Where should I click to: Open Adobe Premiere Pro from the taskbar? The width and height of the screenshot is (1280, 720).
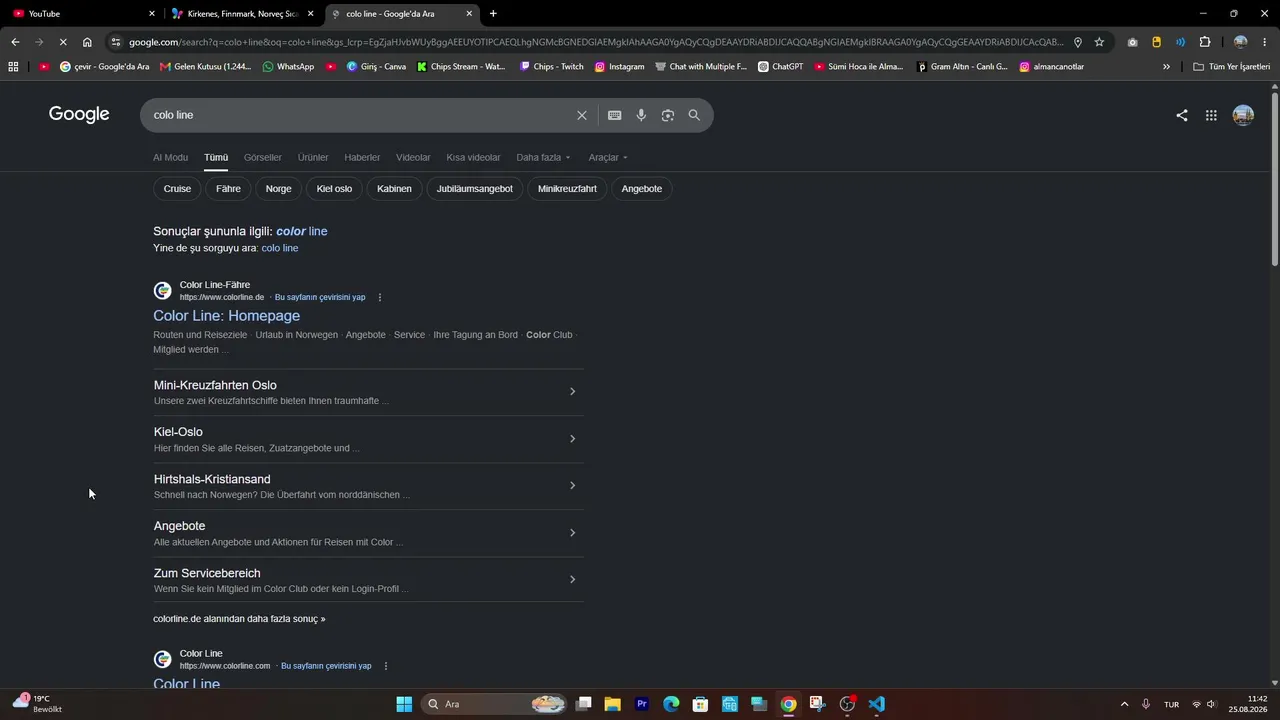coord(642,704)
